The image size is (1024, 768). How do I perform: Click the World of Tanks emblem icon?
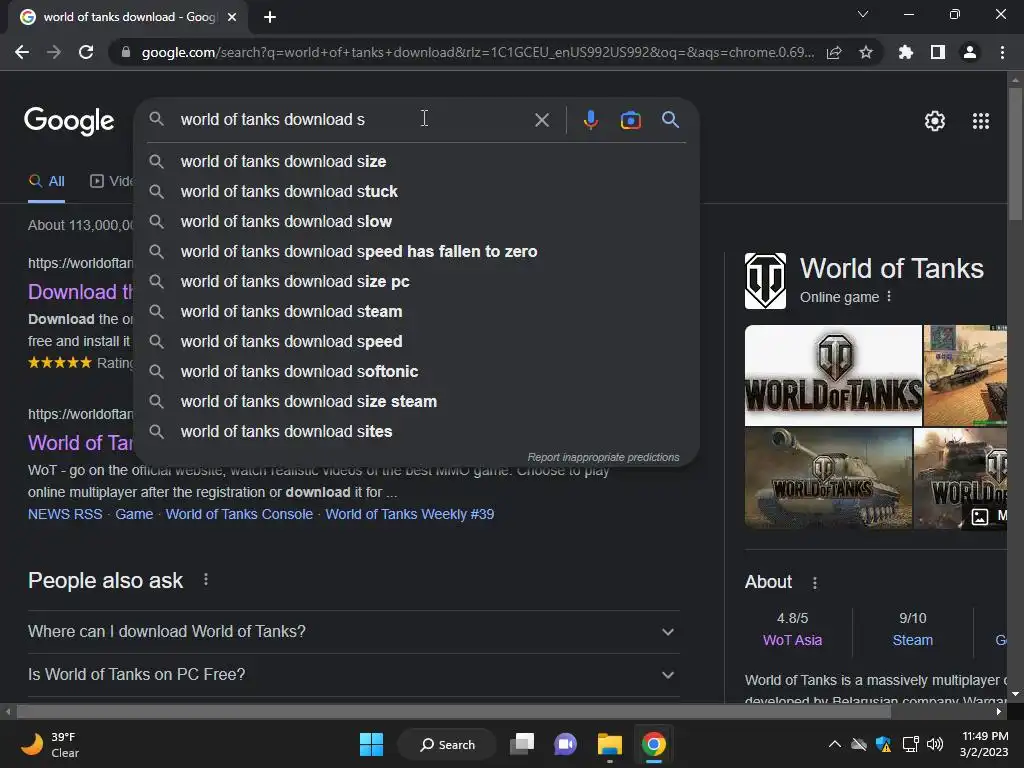tap(765, 281)
